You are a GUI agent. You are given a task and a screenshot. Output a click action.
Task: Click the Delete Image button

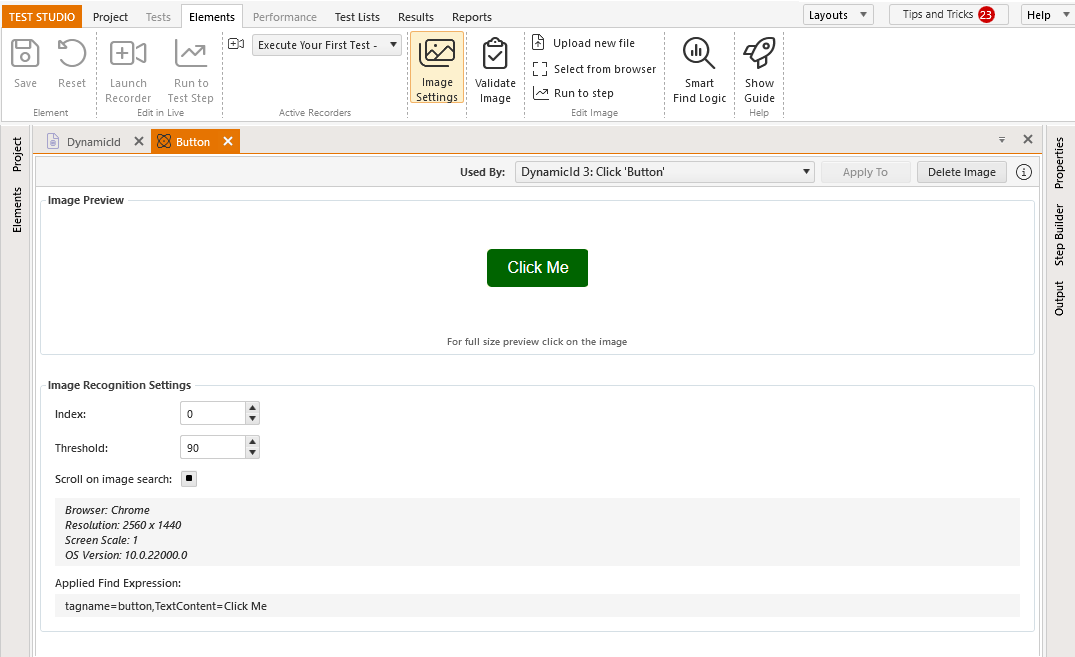coord(961,172)
